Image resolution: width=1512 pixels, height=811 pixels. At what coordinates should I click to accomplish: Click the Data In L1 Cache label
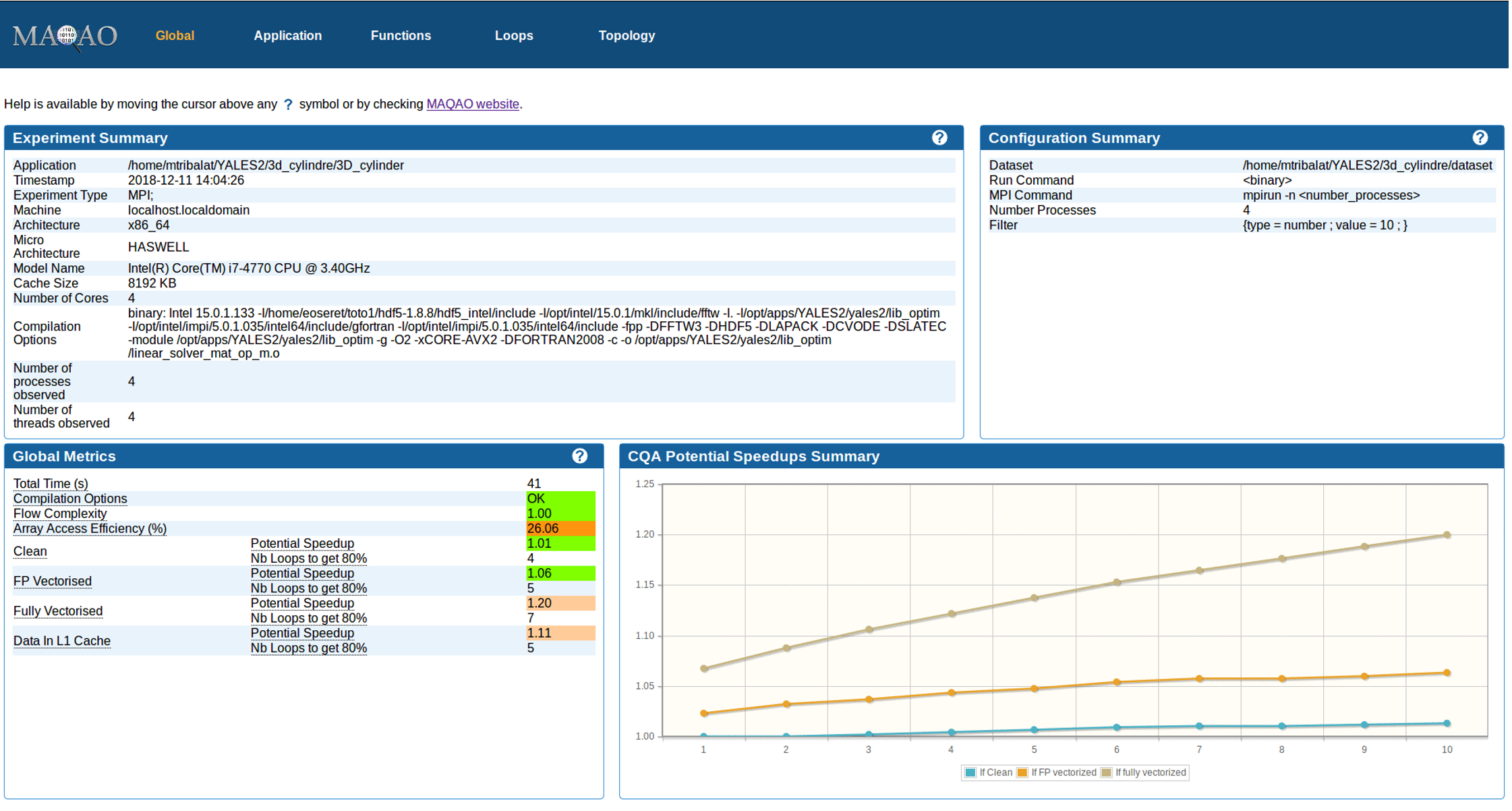(x=62, y=640)
